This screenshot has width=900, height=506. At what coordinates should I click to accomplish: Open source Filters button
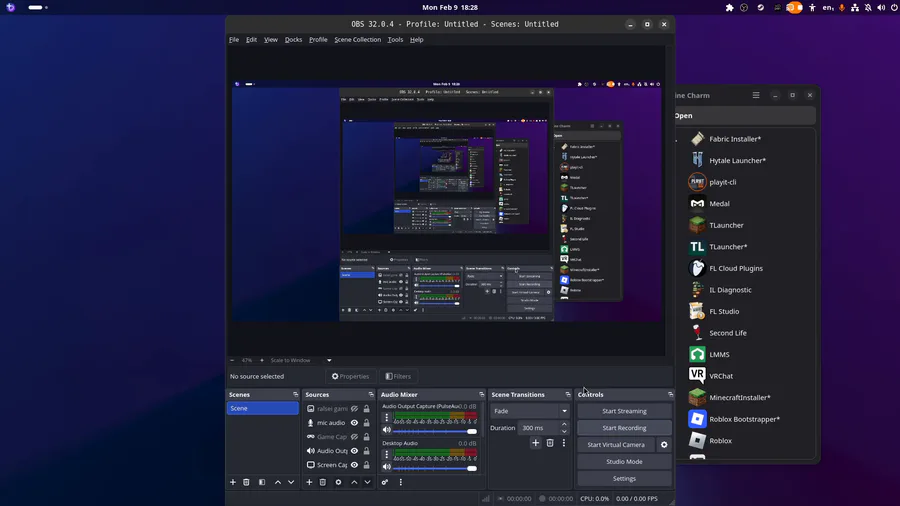tap(398, 376)
